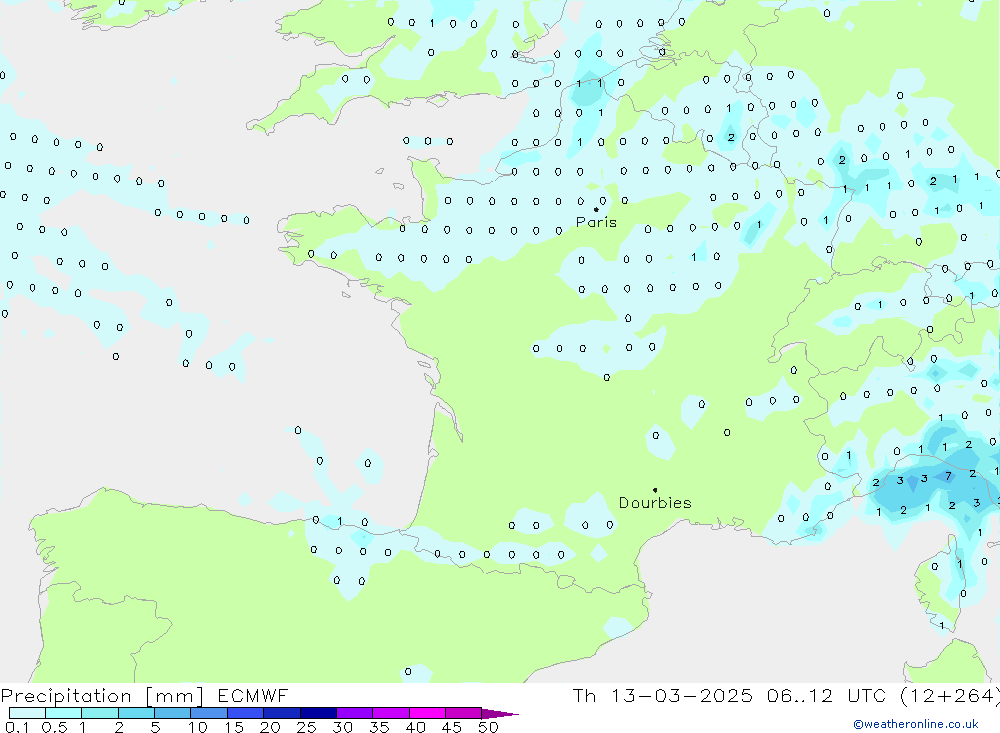The height and width of the screenshot is (733, 1000).
Task: Pick the 0.5–1 mm legend swatch
Action: pyautogui.click(x=63, y=713)
